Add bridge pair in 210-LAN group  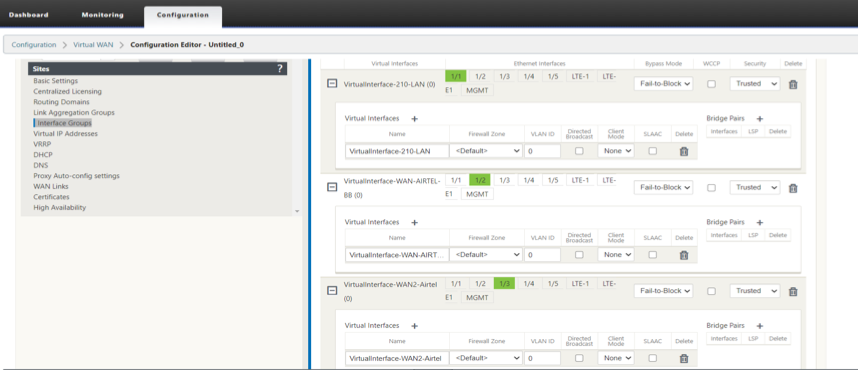[760, 119]
